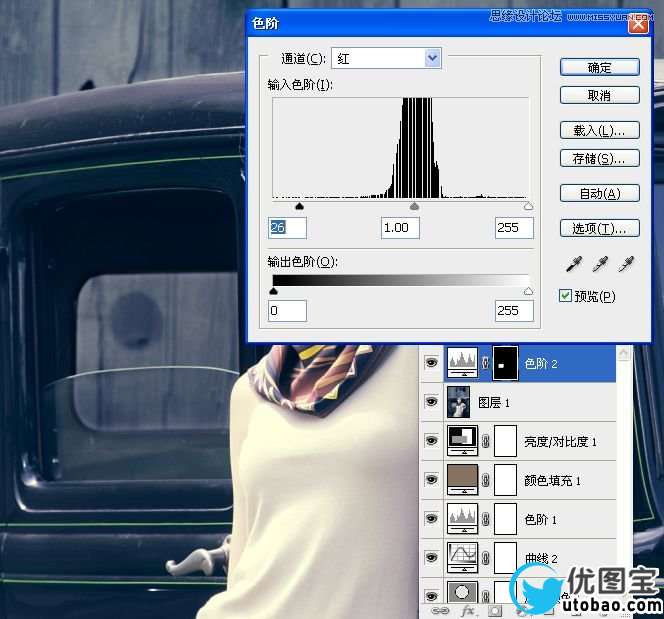The width and height of the screenshot is (664, 619).
Task: Click the input black level field
Action: [287, 228]
